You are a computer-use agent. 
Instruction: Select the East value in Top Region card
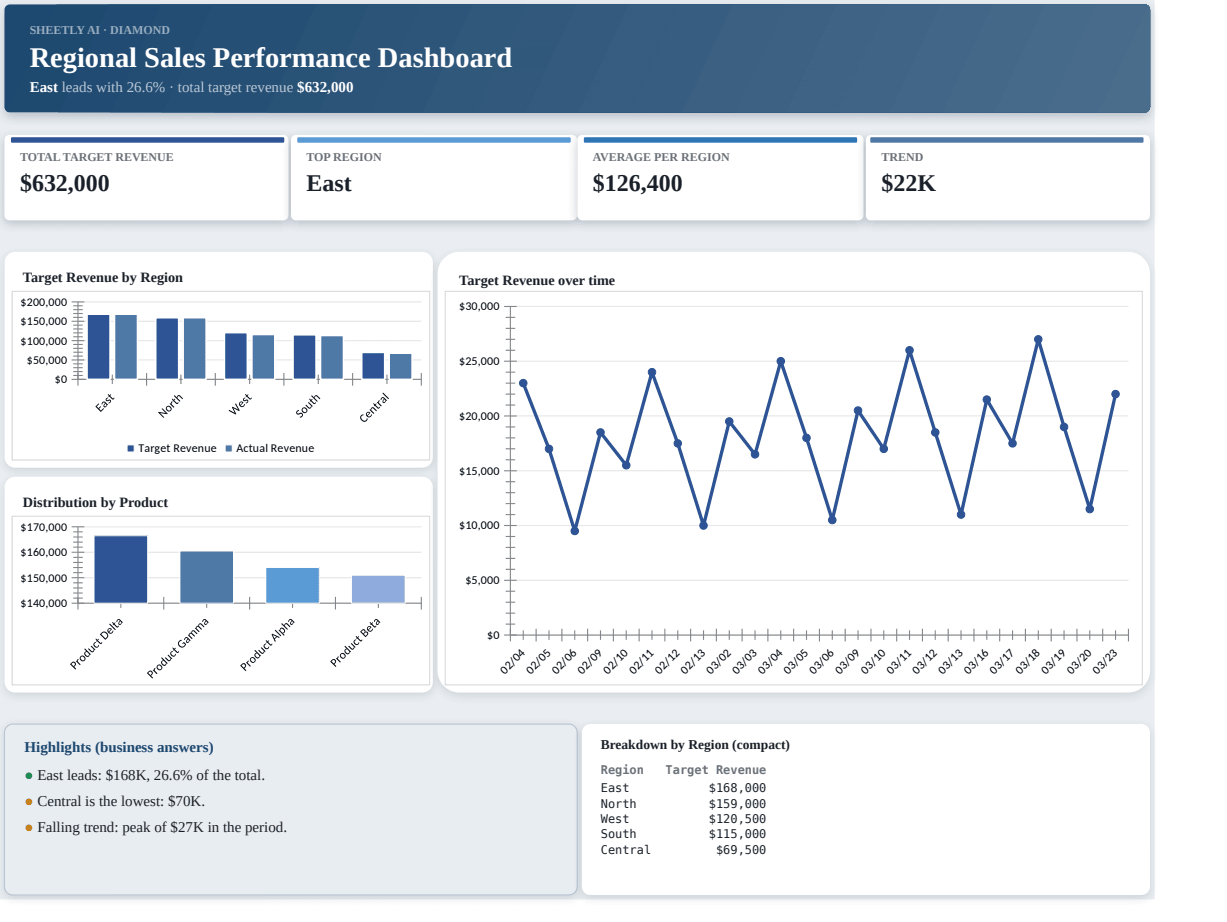[329, 183]
